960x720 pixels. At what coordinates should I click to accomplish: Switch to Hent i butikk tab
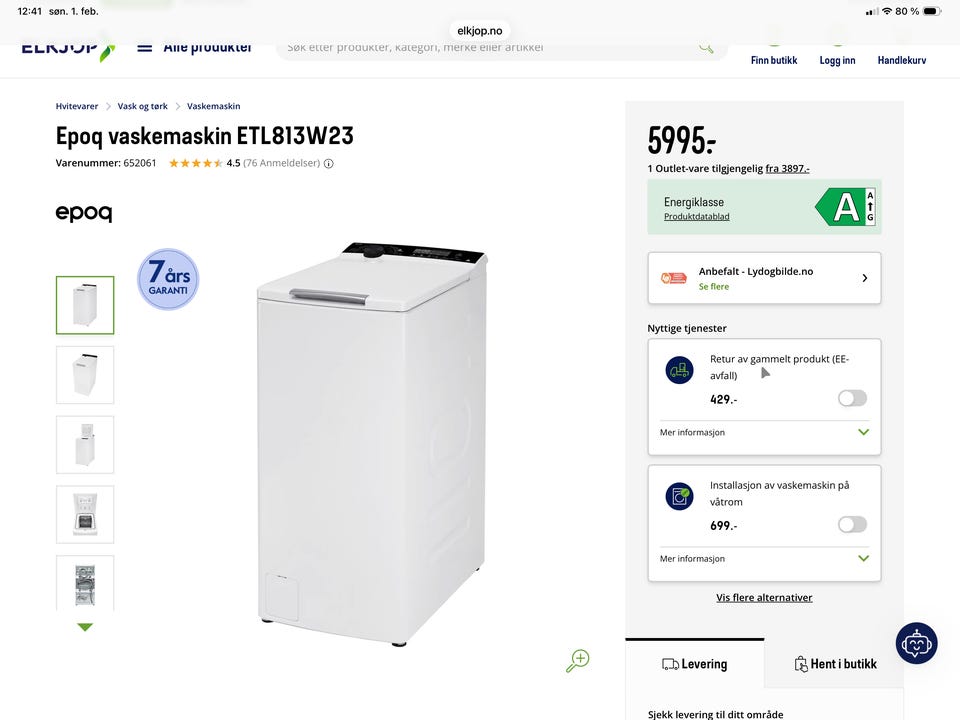(x=835, y=664)
